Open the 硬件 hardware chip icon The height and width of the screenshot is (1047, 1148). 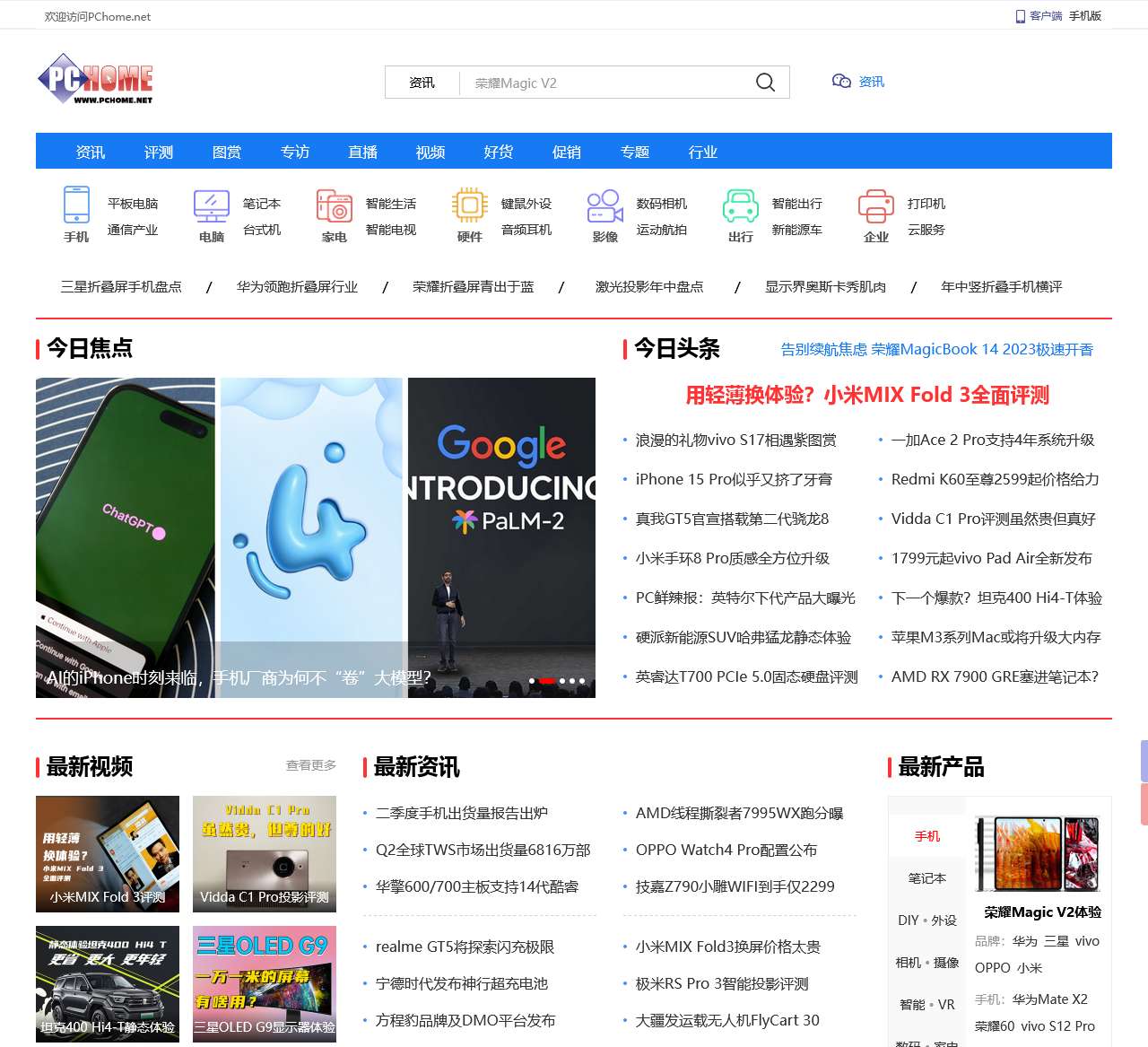[x=469, y=205]
